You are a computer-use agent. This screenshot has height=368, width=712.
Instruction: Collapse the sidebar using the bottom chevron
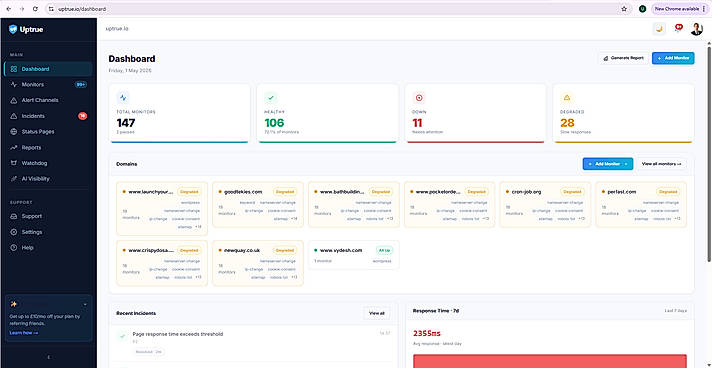[x=49, y=357]
